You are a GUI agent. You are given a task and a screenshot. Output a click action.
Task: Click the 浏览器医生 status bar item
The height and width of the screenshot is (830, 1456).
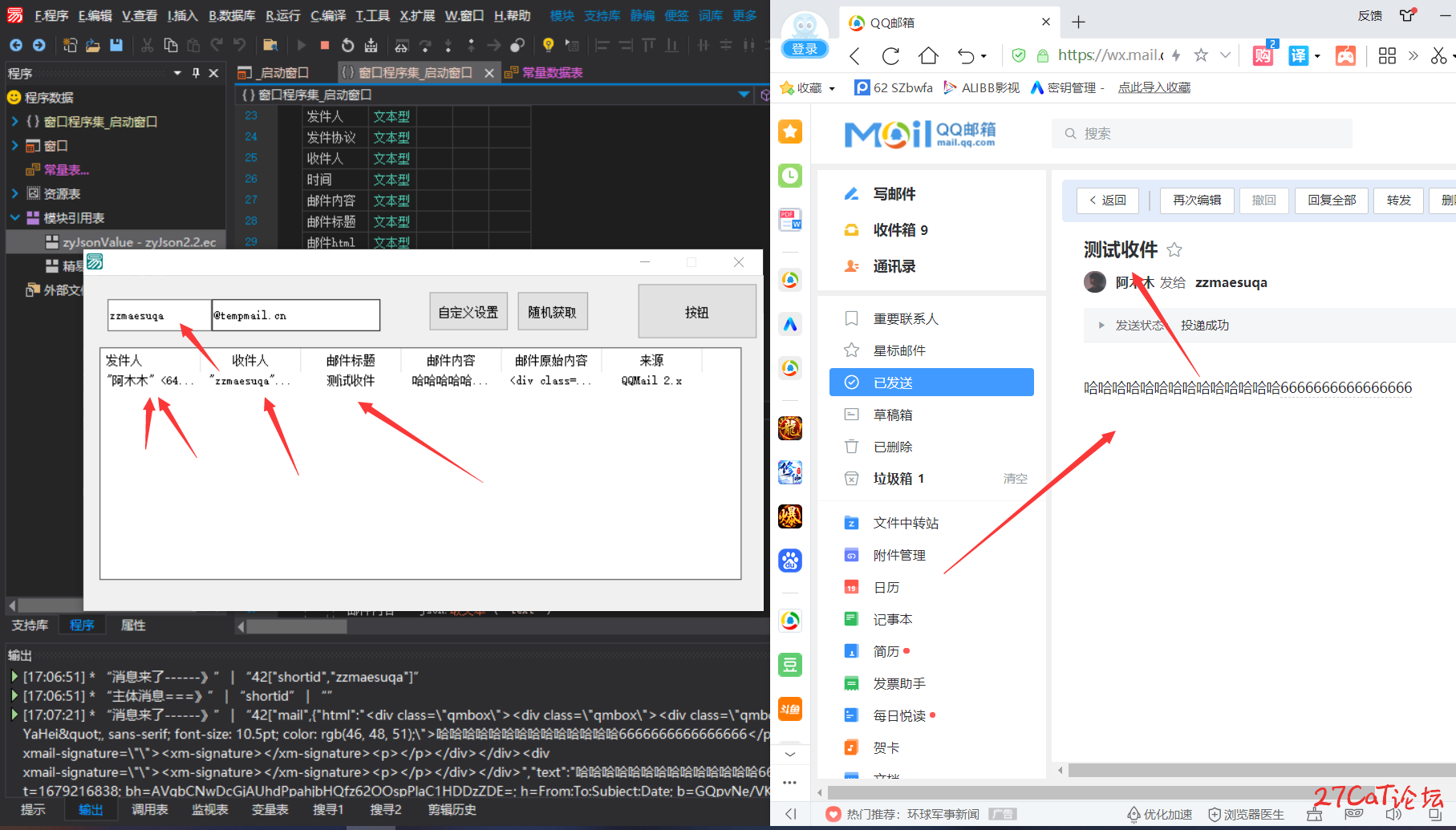[x=1247, y=815]
